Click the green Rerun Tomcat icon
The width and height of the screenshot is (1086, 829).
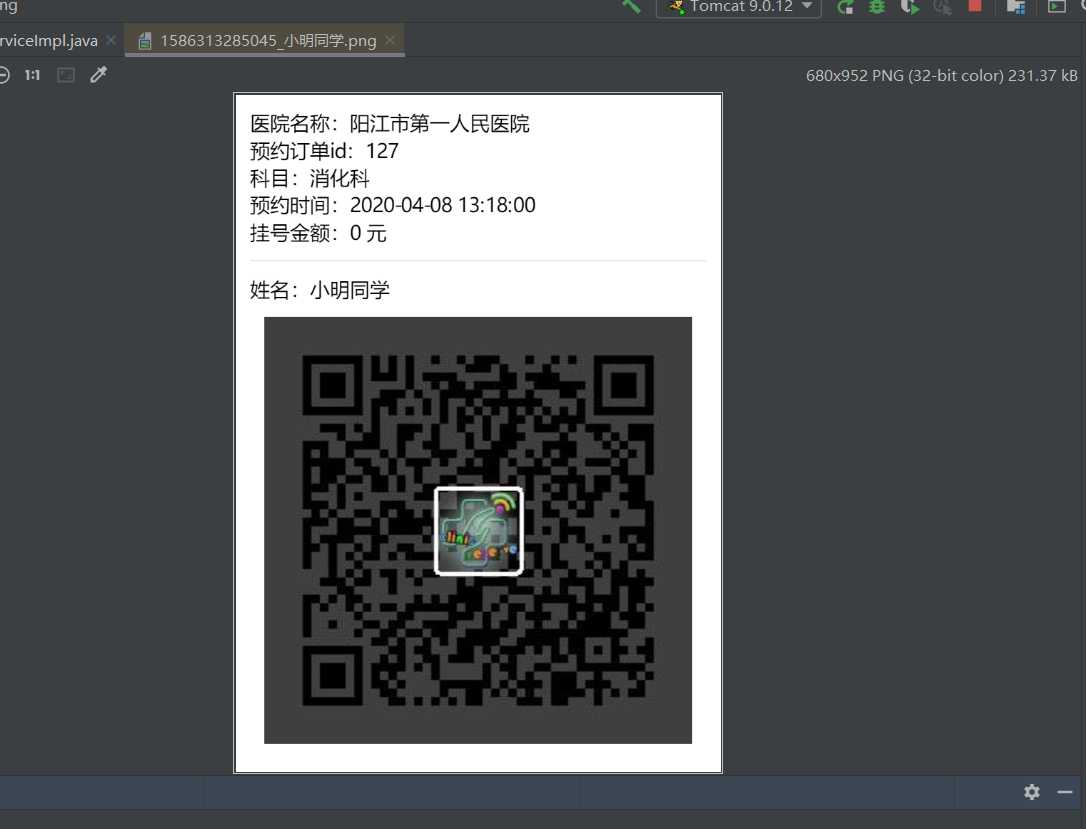(845, 7)
